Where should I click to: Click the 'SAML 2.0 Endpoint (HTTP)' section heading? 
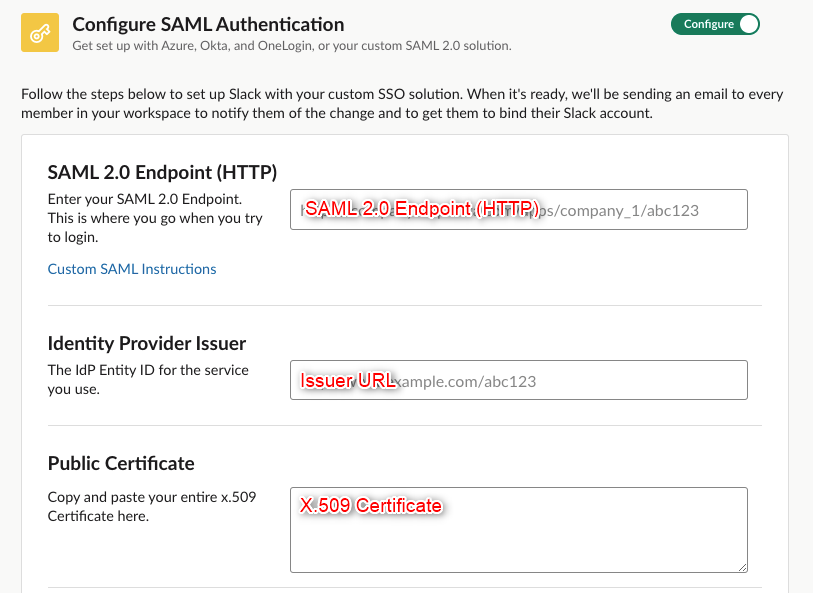click(x=162, y=172)
